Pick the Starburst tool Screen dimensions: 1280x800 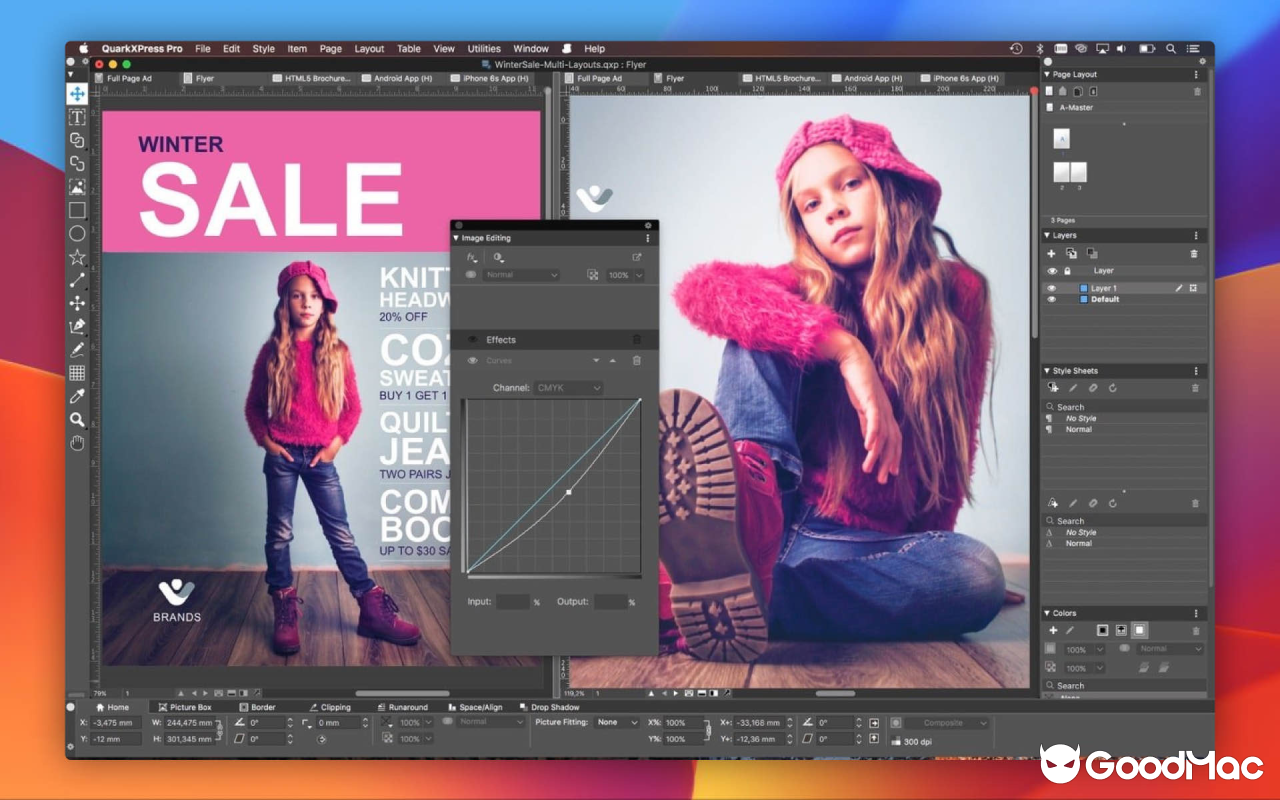point(77,256)
